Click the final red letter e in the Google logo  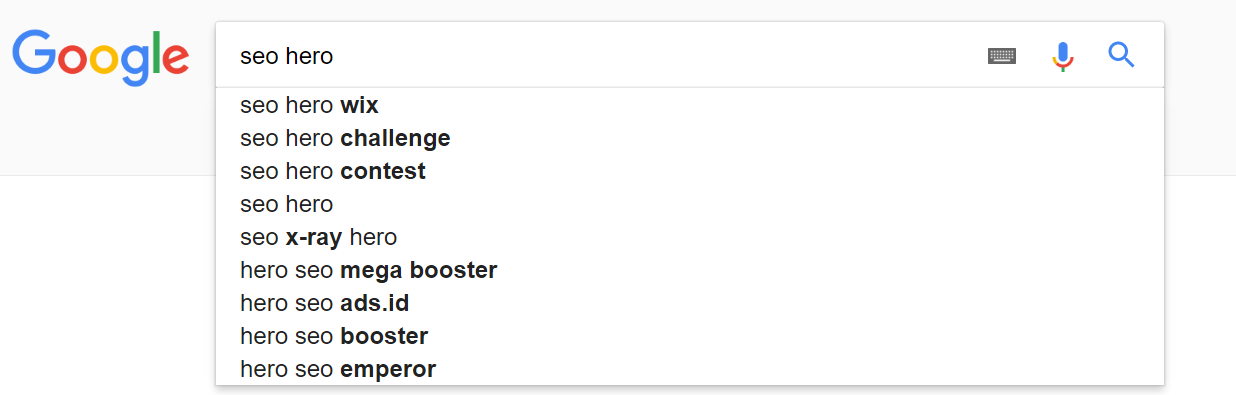175,62
